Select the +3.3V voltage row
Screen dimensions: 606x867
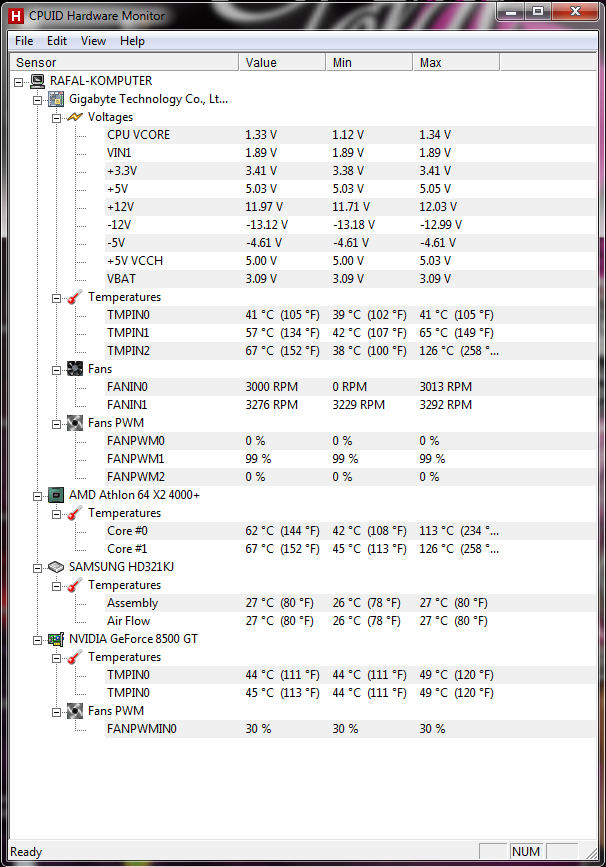pyautogui.click(x=351, y=171)
